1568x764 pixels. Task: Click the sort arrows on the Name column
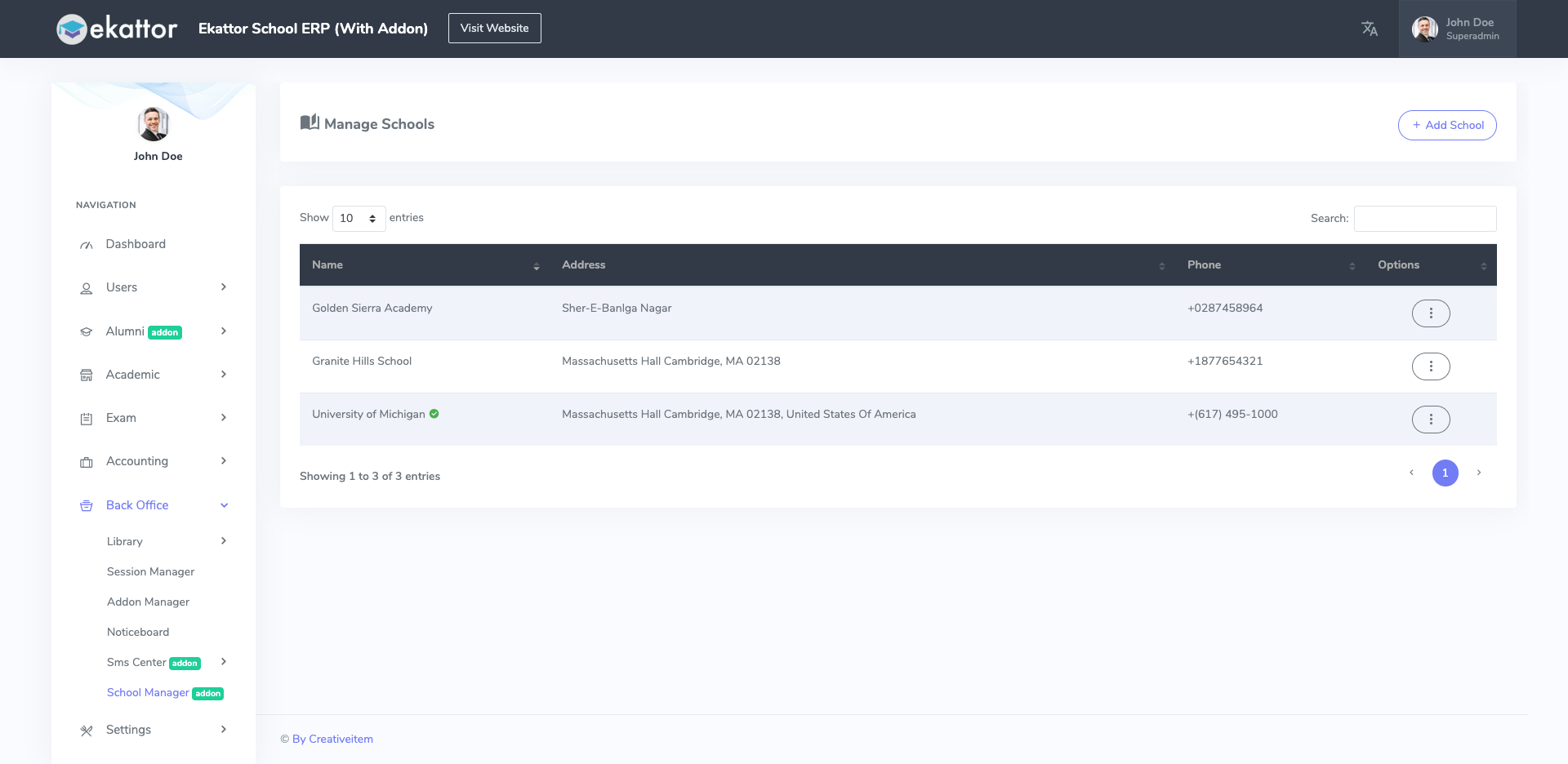536,267
